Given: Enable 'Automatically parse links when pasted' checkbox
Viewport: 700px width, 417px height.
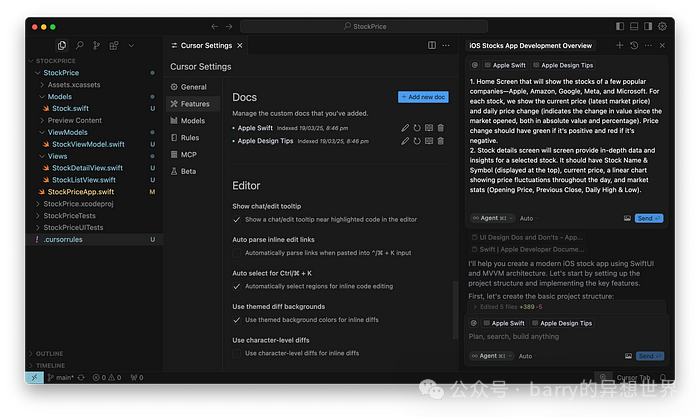Looking at the screenshot, I should coord(237,253).
